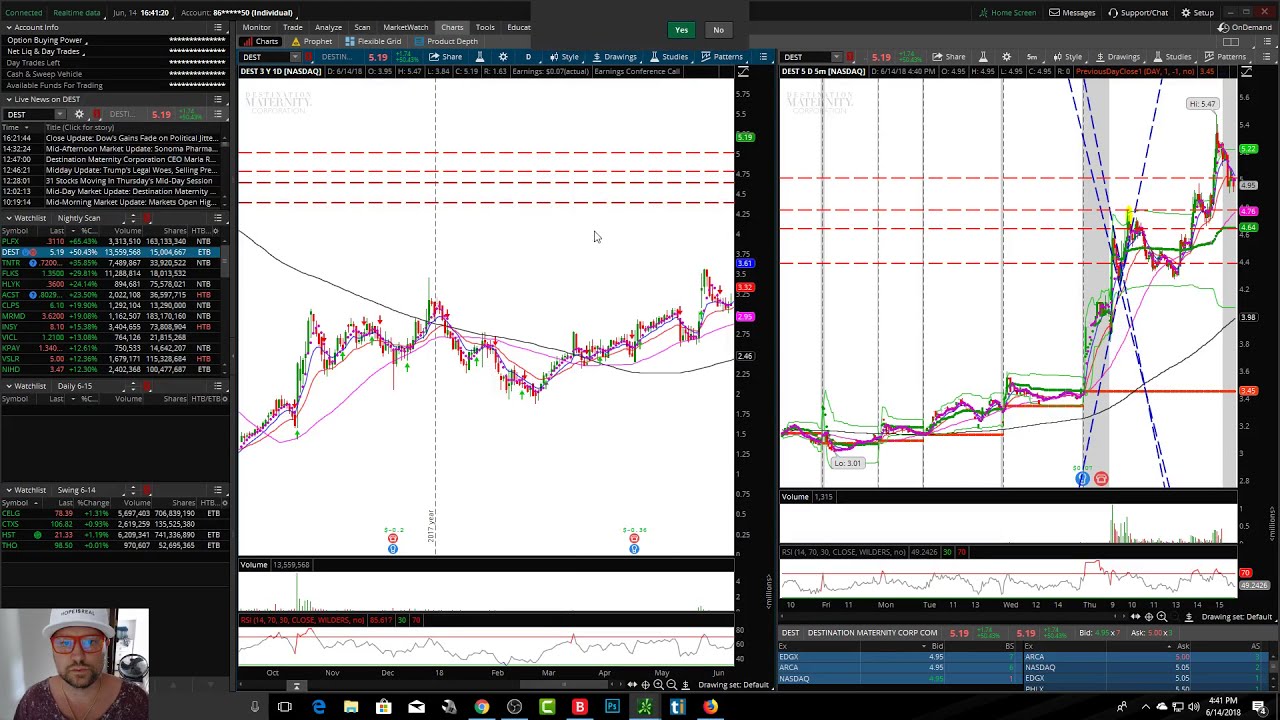Zoom in on the right 5m chart
The image size is (1280, 720).
pos(1161,617)
